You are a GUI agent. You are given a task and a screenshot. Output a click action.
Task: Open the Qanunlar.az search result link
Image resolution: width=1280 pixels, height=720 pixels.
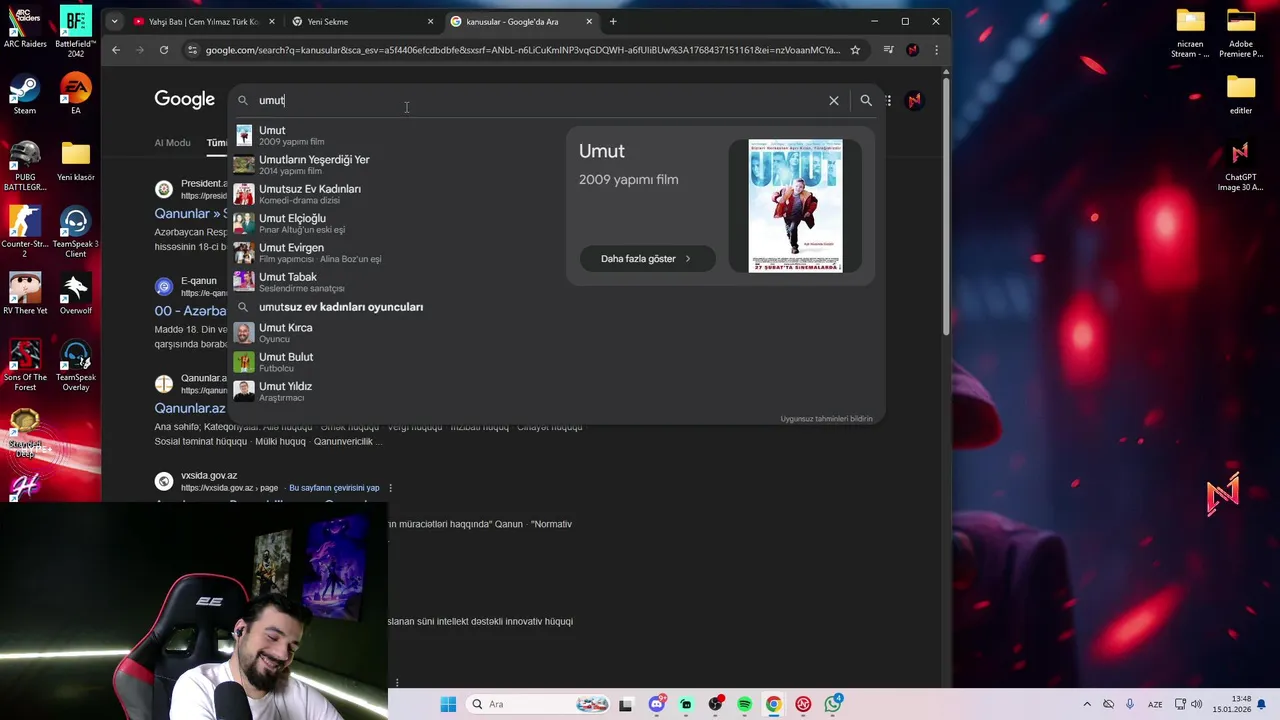pyautogui.click(x=190, y=408)
